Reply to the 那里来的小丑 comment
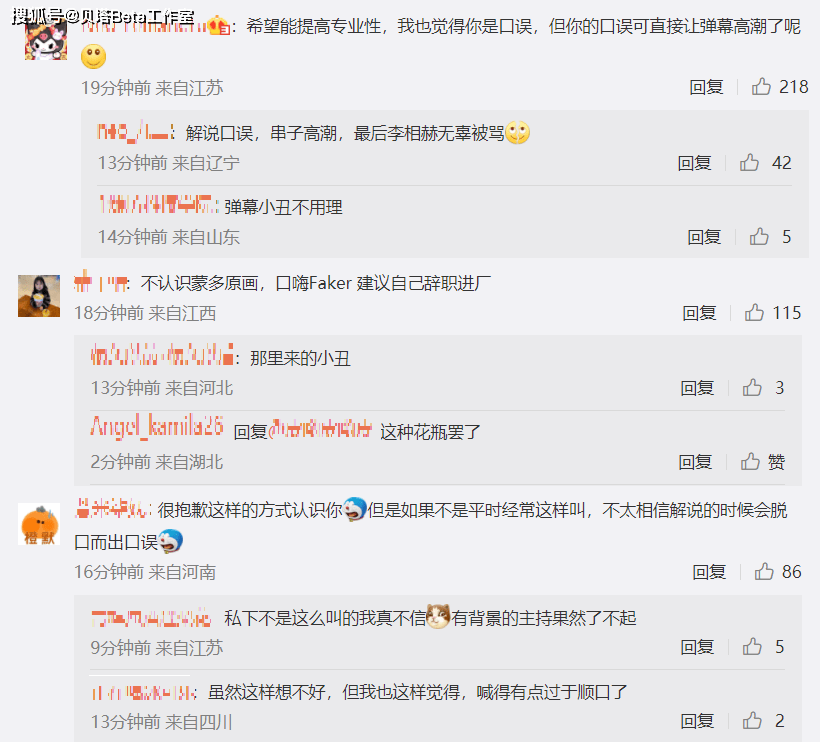This screenshot has width=820, height=742. point(697,388)
